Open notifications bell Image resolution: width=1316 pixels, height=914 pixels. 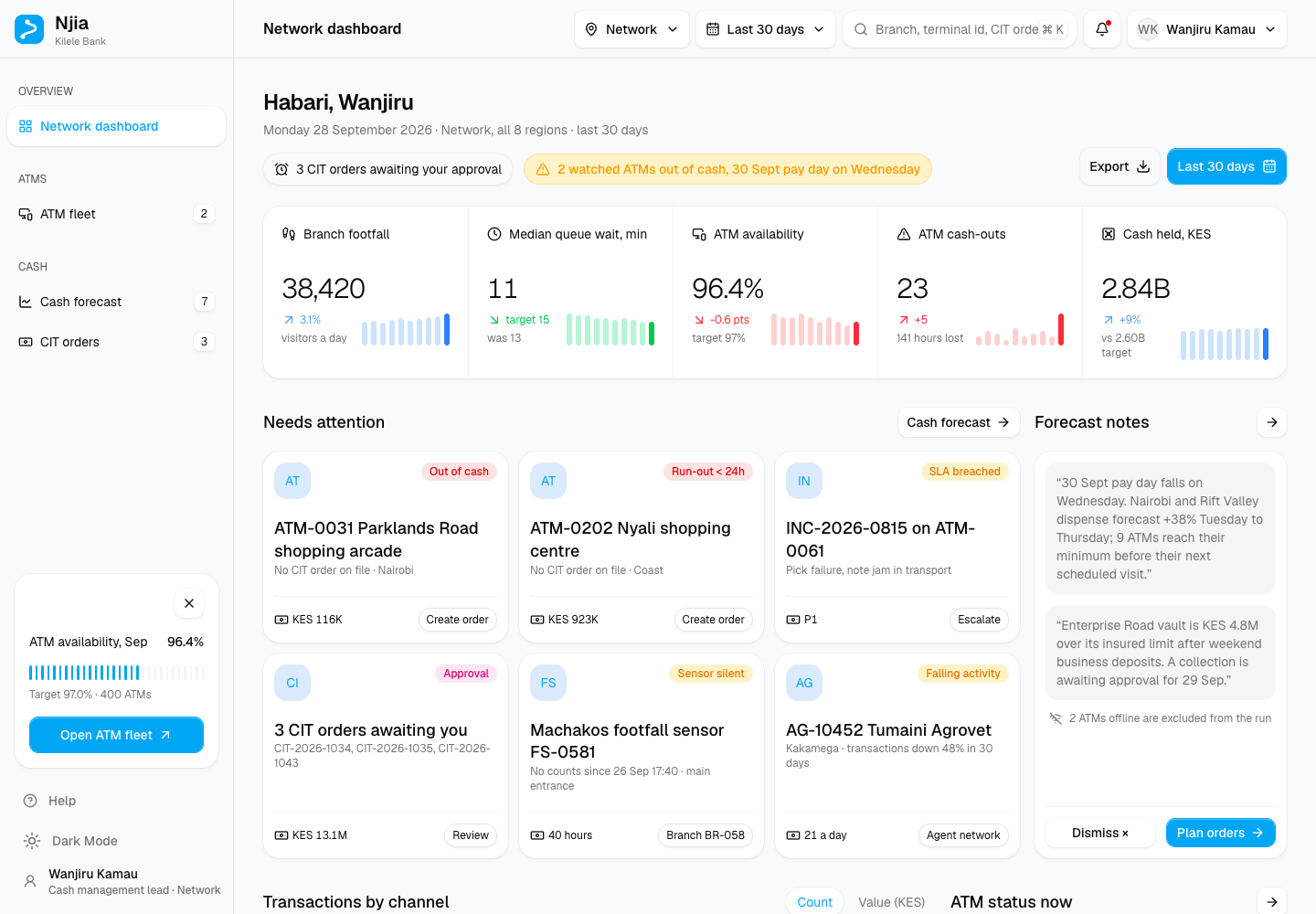click(x=1102, y=29)
